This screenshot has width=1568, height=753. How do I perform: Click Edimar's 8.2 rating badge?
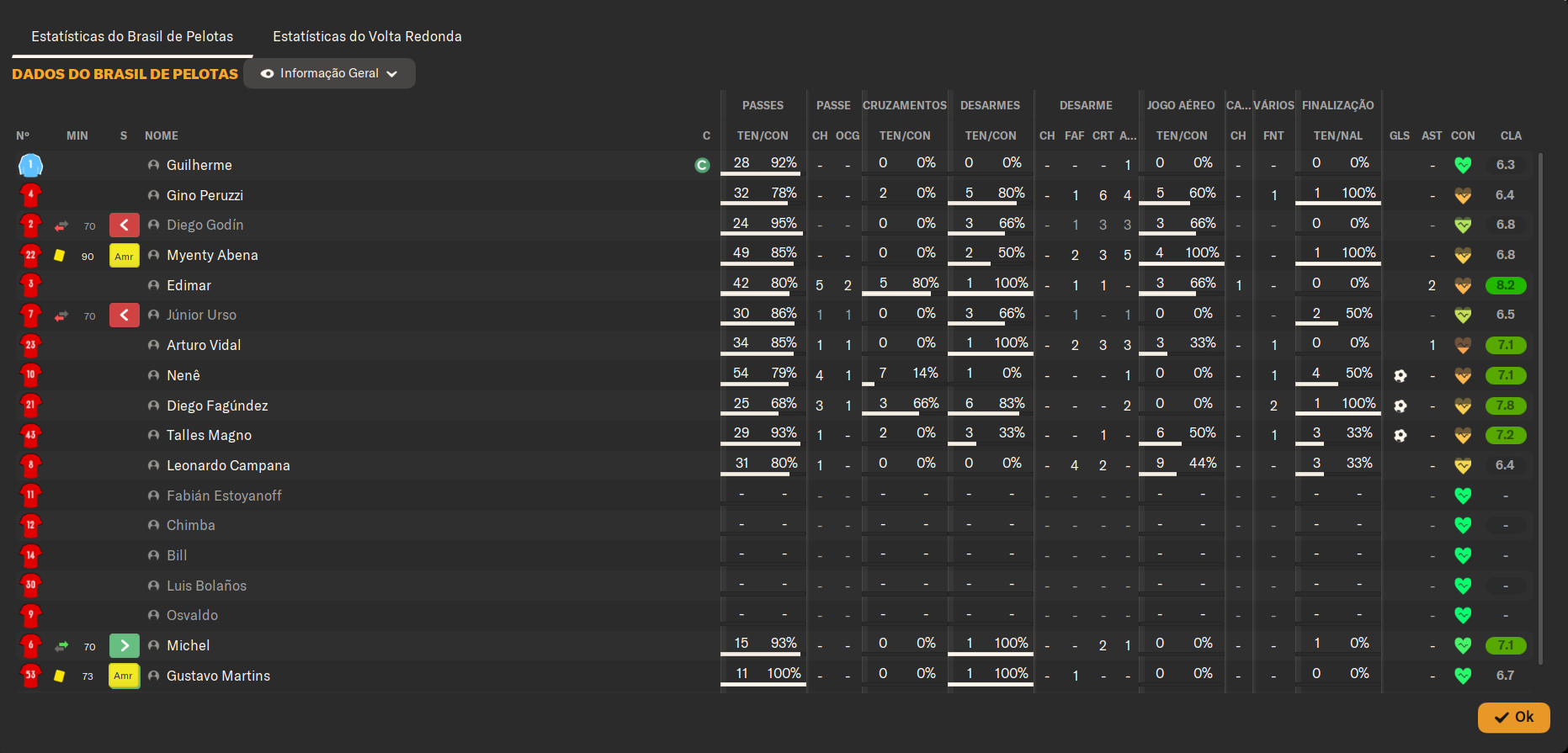pyautogui.click(x=1506, y=285)
